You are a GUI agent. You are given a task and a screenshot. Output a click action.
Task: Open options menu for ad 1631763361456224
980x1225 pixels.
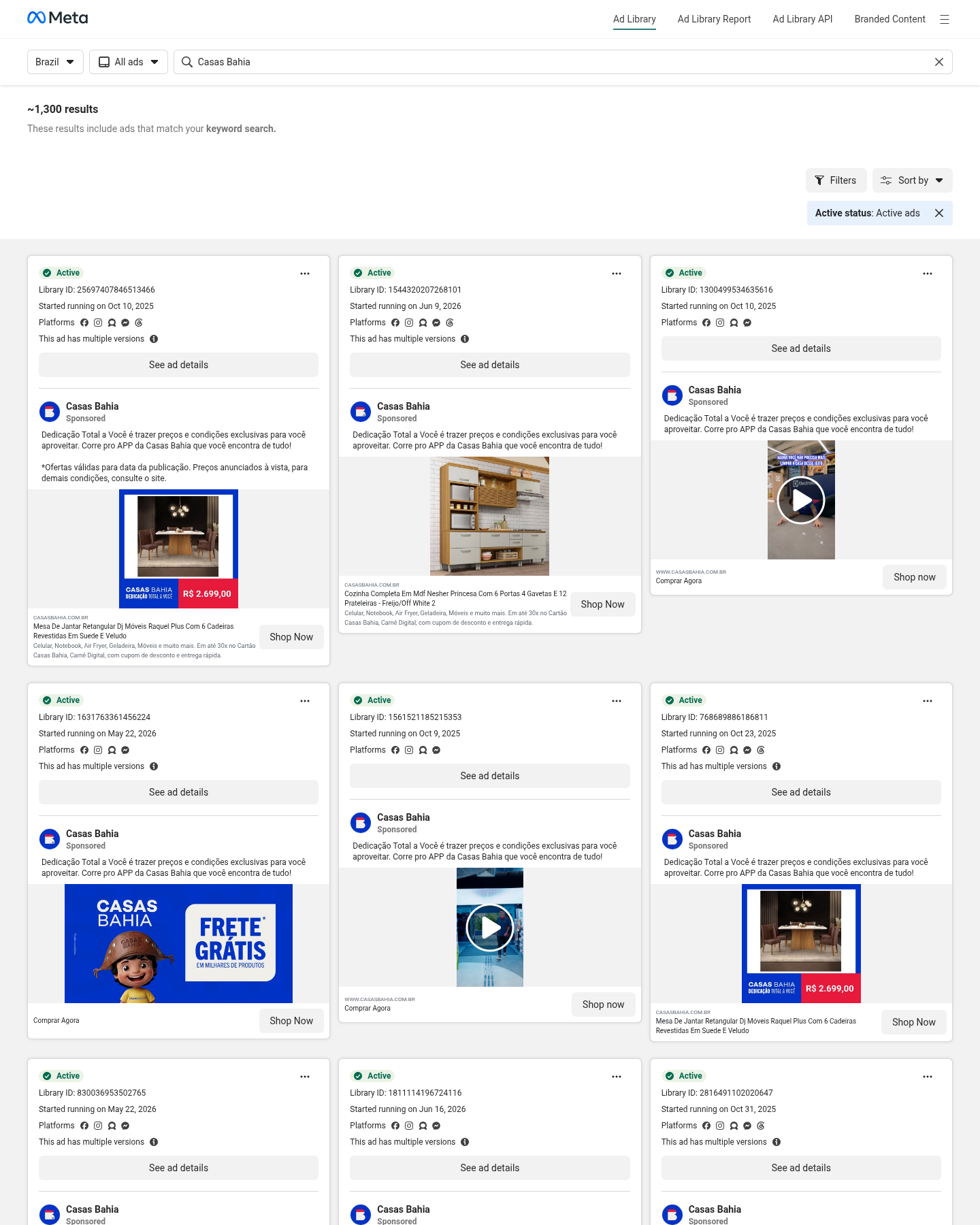pos(305,701)
